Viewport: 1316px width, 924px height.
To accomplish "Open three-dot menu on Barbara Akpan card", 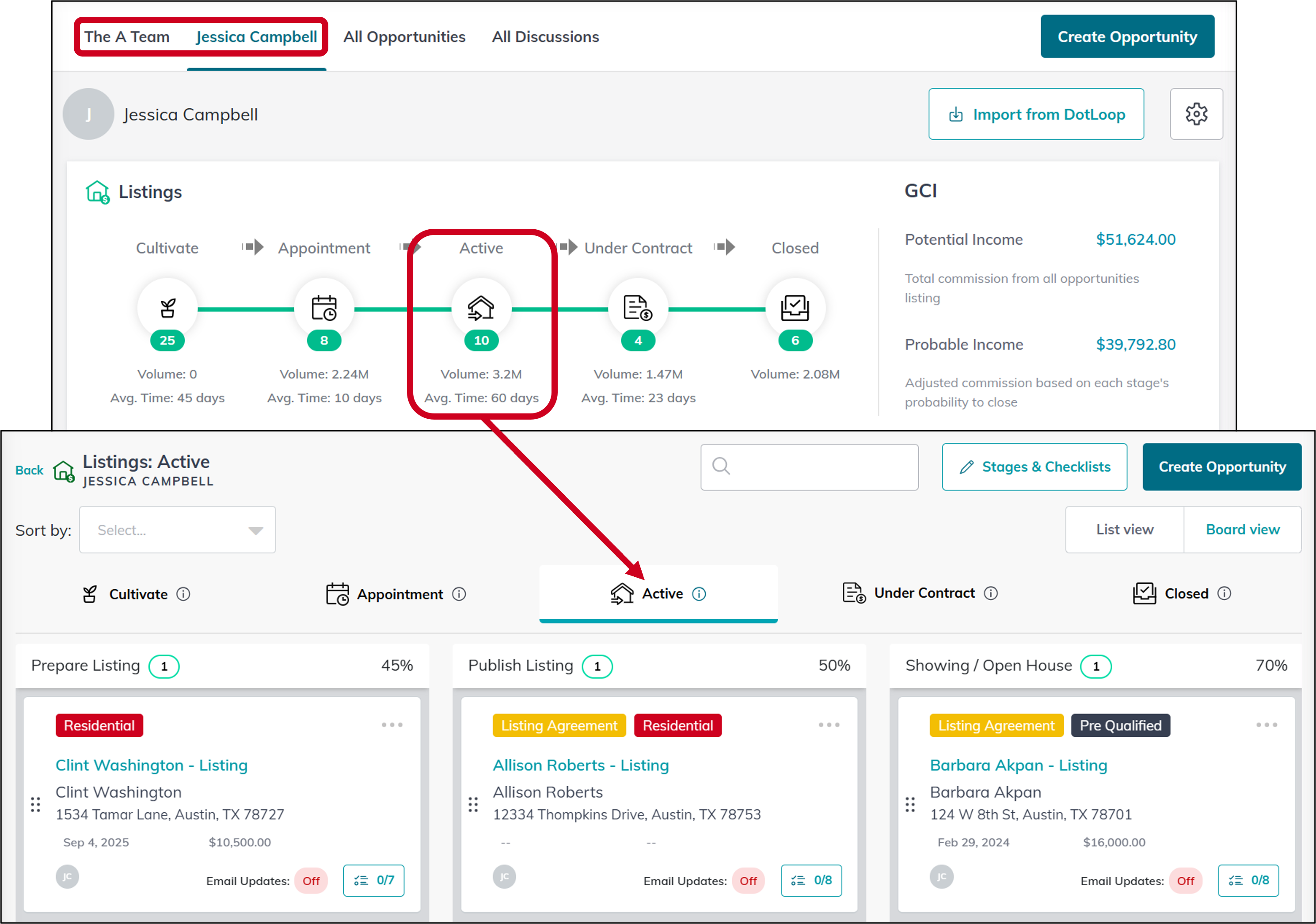I will tap(1266, 725).
